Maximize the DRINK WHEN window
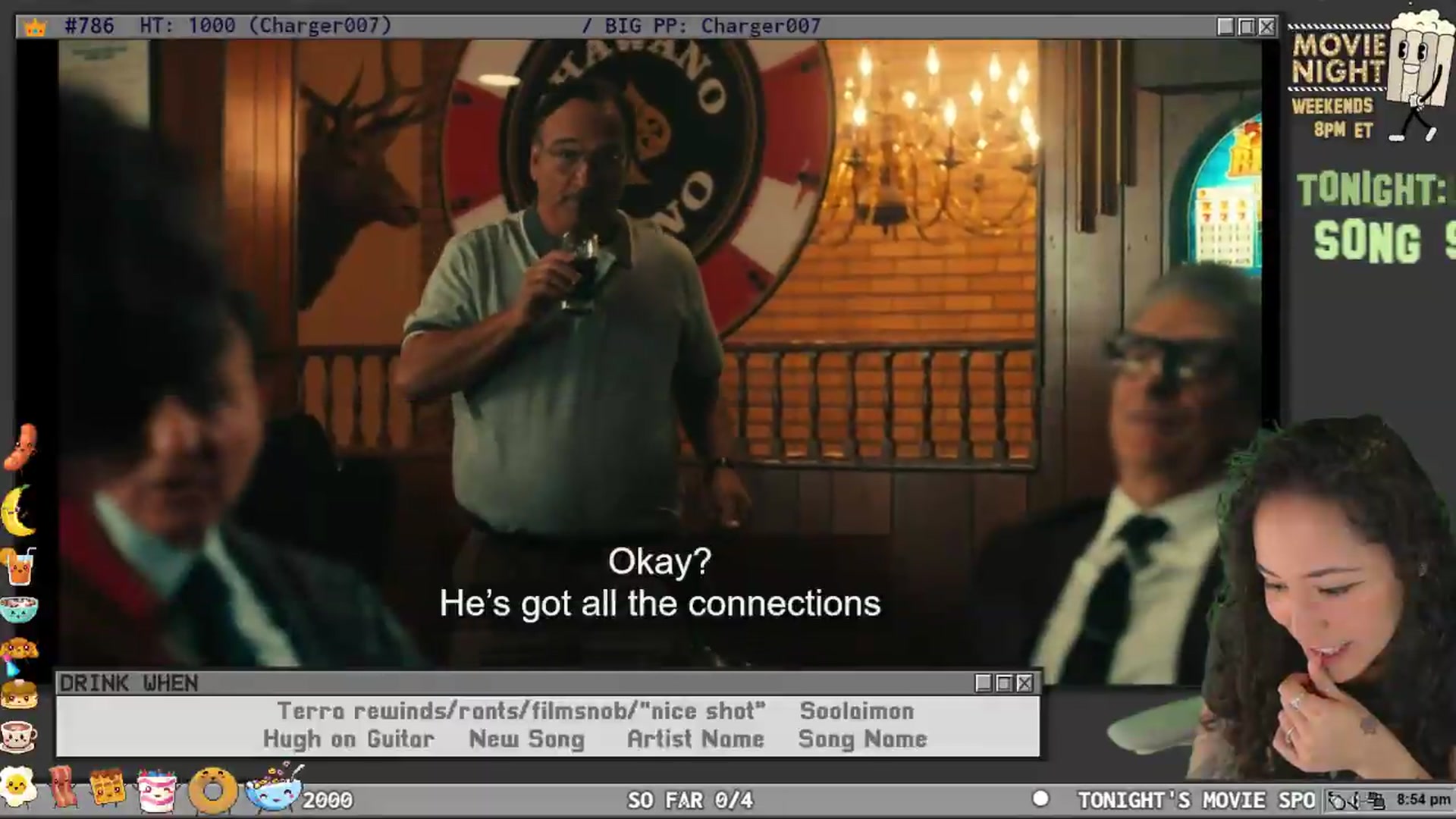 [x=1004, y=683]
